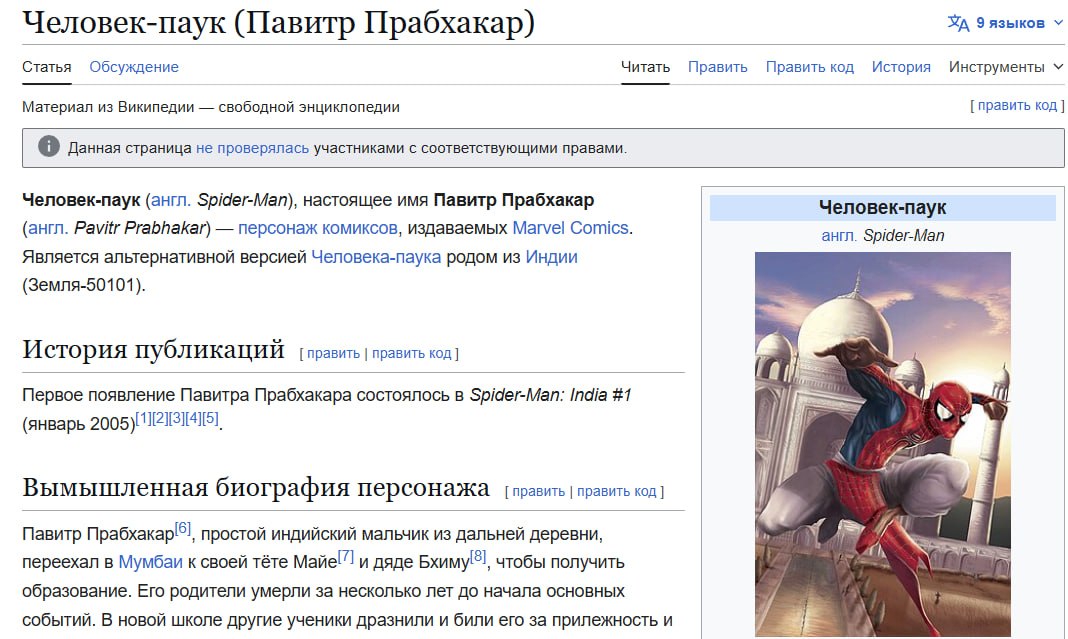Open the Spider-Man India infobox image
Screen dimensions: 1068x639
pyautogui.click(x=883, y=444)
